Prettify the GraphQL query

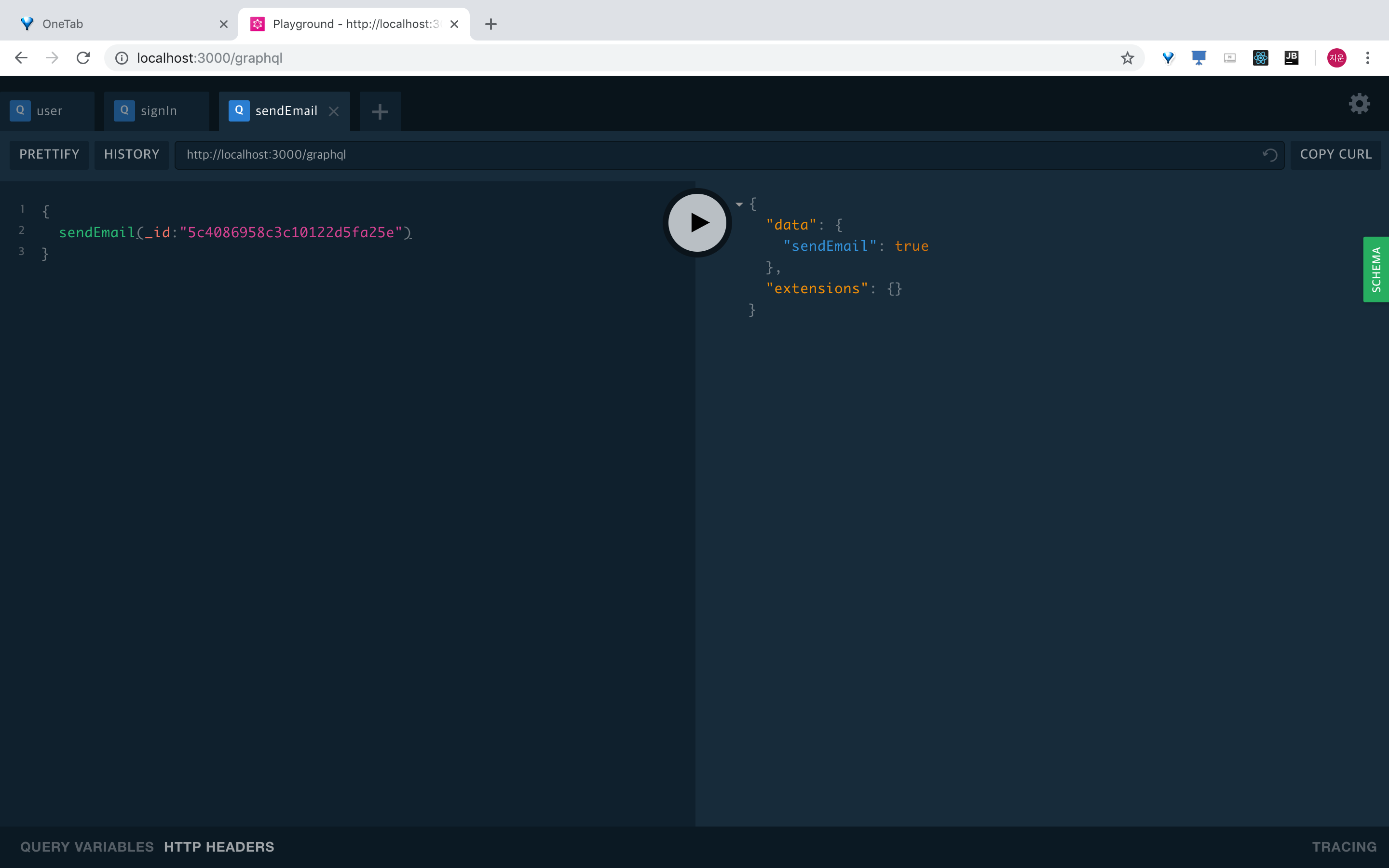click(x=49, y=154)
